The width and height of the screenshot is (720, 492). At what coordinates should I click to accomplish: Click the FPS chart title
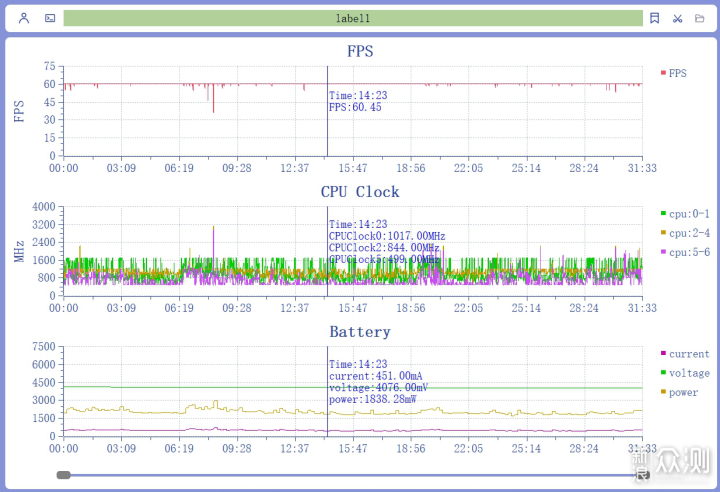[360, 51]
